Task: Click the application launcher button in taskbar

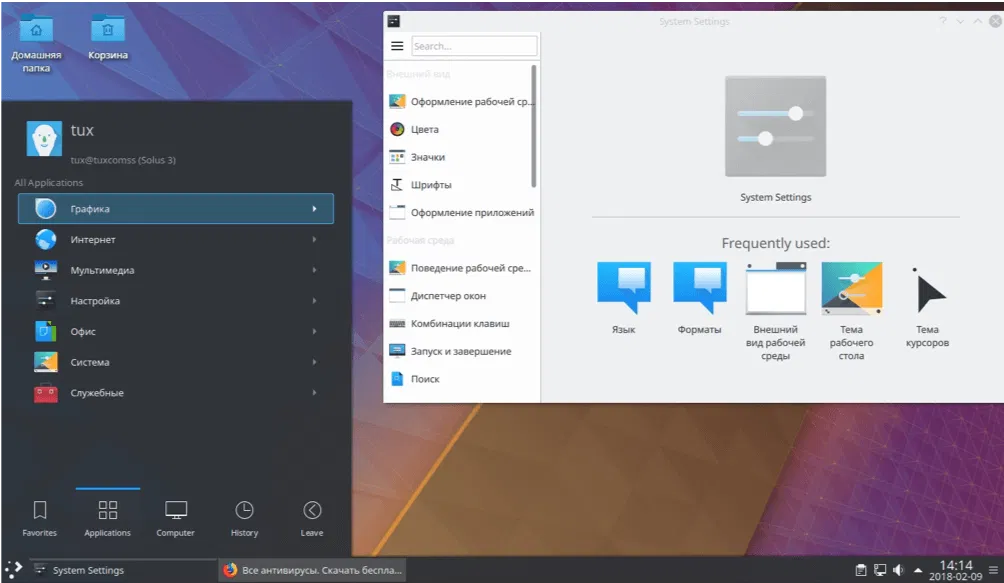Action: 13,569
